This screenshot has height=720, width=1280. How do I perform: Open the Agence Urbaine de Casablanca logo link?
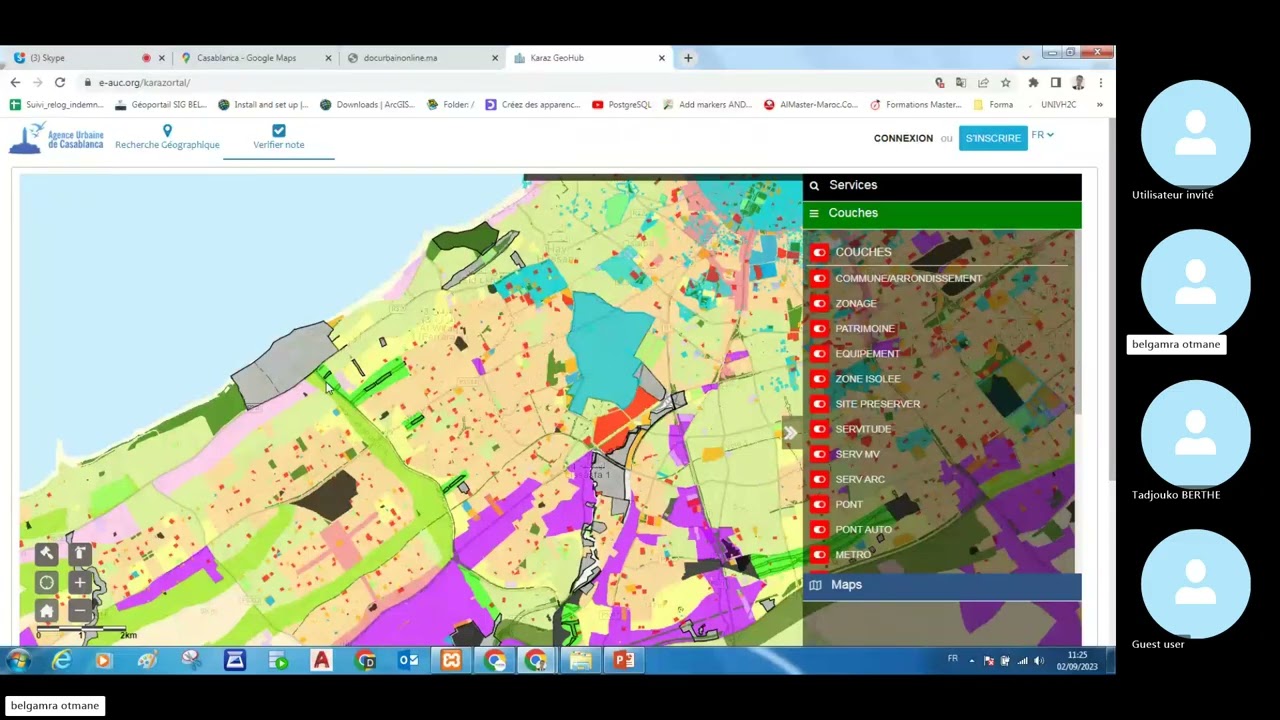(57, 138)
